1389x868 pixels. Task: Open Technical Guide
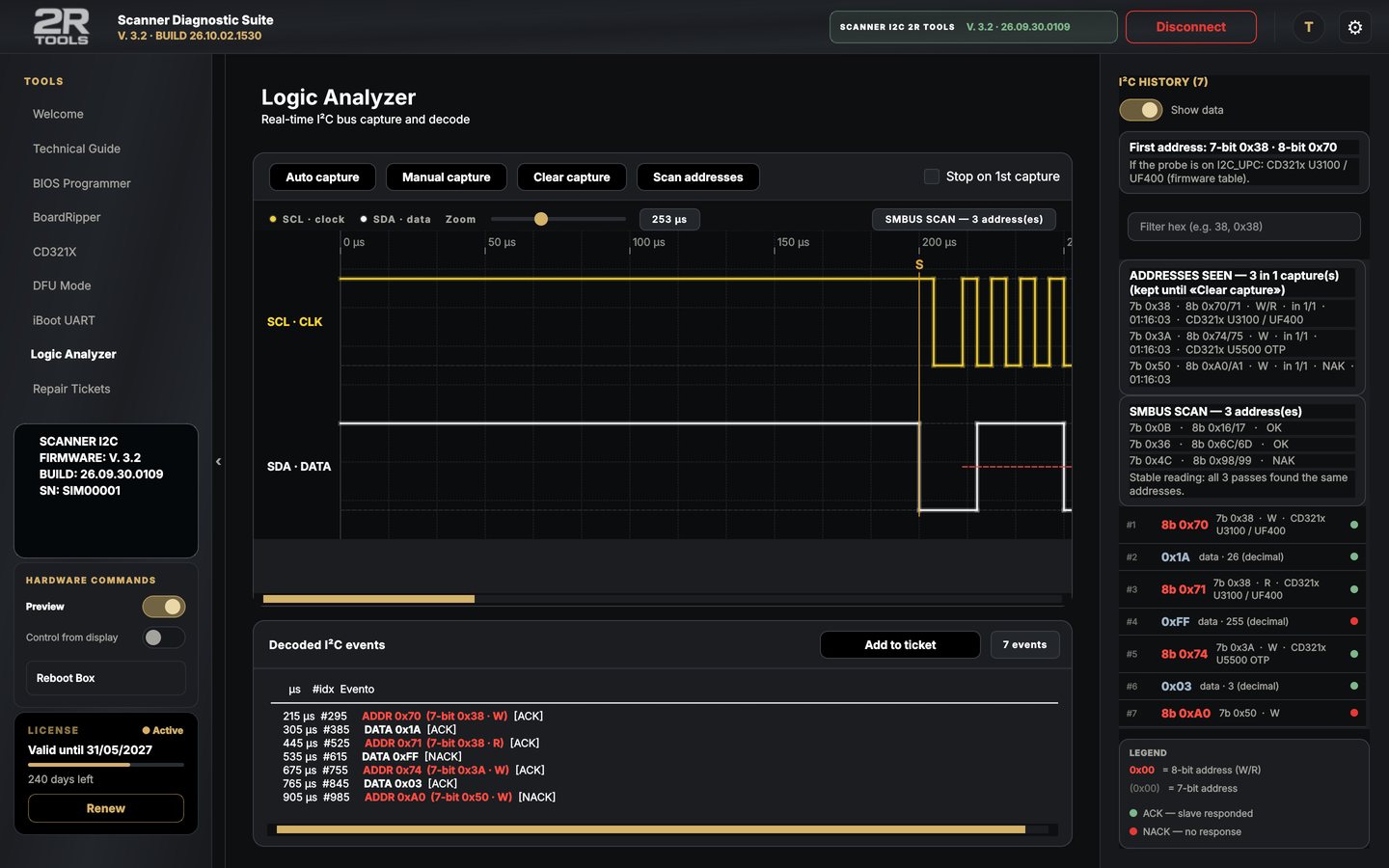[x=76, y=149]
